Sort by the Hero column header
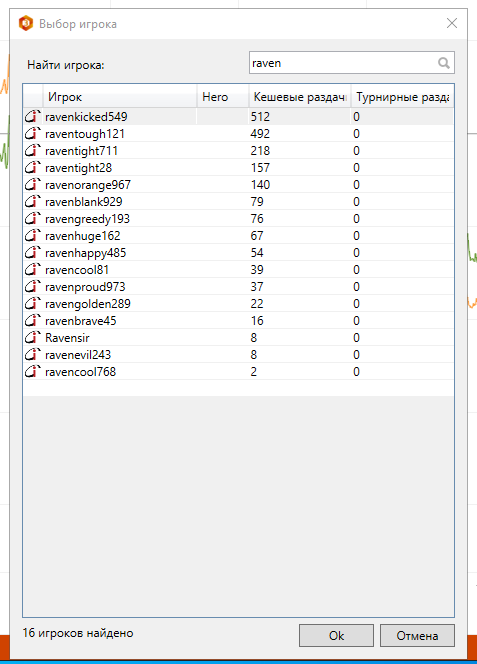Image resolution: width=477 pixels, height=664 pixels. click(222, 97)
